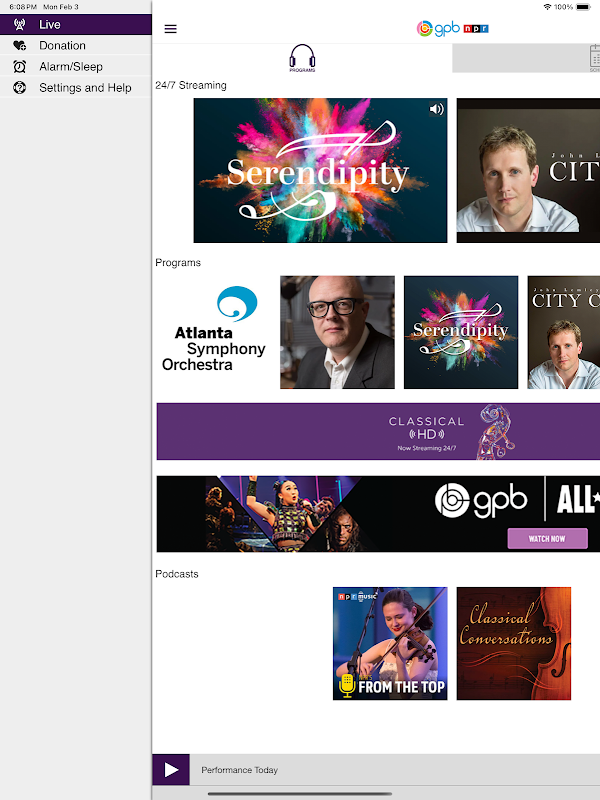Tap the Alarm/Sleep clock icon

tap(19, 66)
